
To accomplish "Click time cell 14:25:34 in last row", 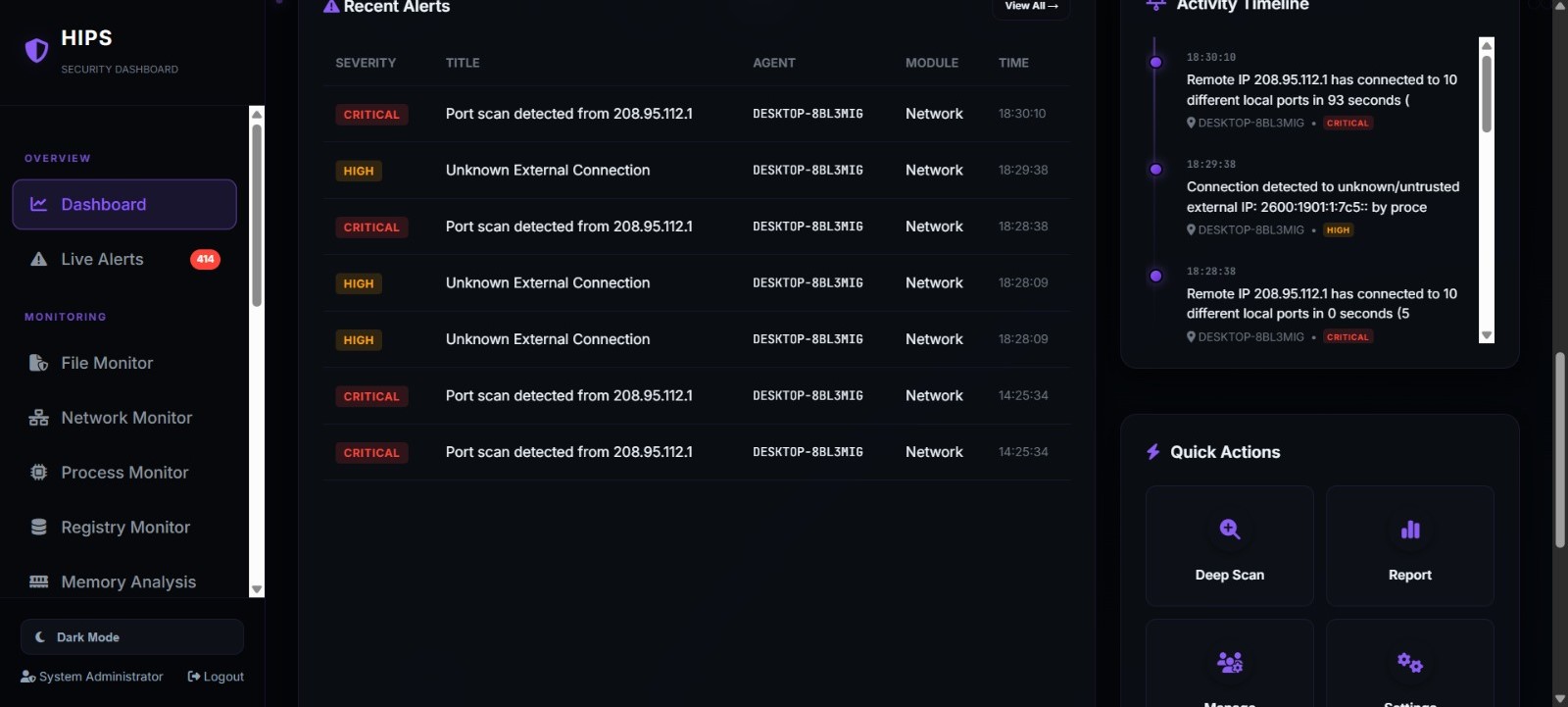I will 1023,452.
